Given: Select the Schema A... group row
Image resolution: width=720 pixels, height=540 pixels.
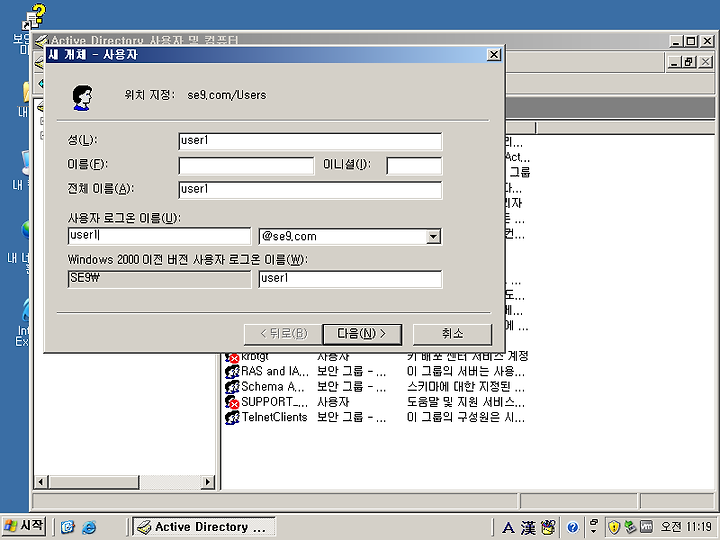Looking at the screenshot, I should click(x=375, y=387).
